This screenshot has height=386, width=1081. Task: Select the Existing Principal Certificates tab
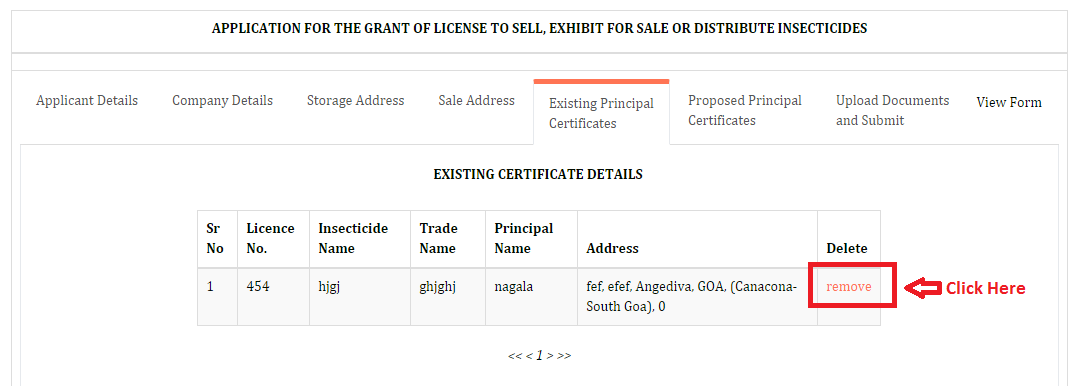[x=601, y=114]
